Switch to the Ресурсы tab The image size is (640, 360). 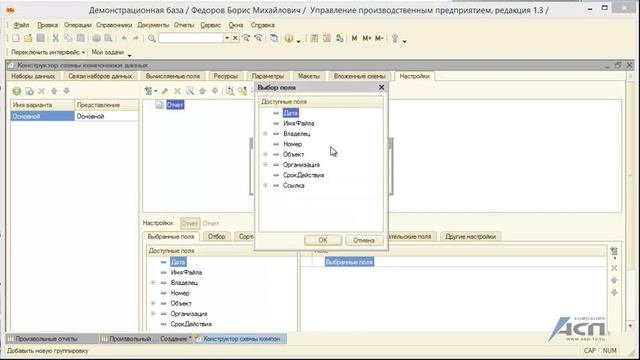(226, 76)
